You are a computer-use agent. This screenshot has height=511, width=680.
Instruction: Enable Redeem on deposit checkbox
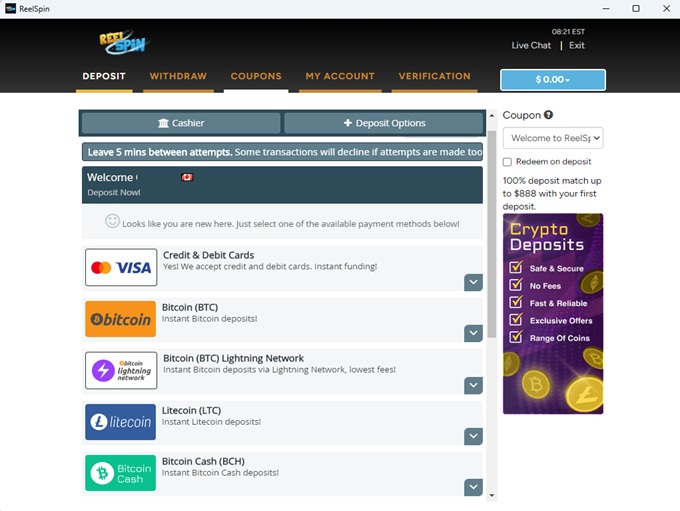508,162
